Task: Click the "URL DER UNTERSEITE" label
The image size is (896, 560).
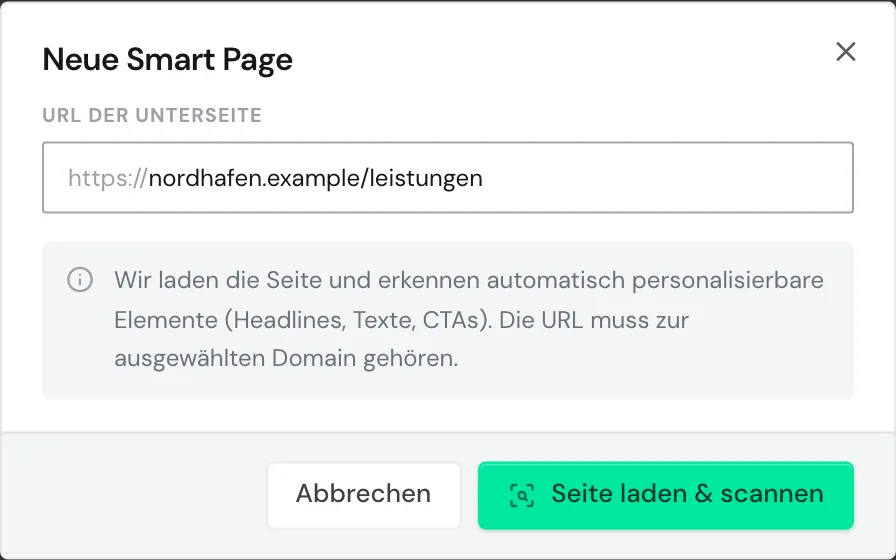Action: point(152,115)
